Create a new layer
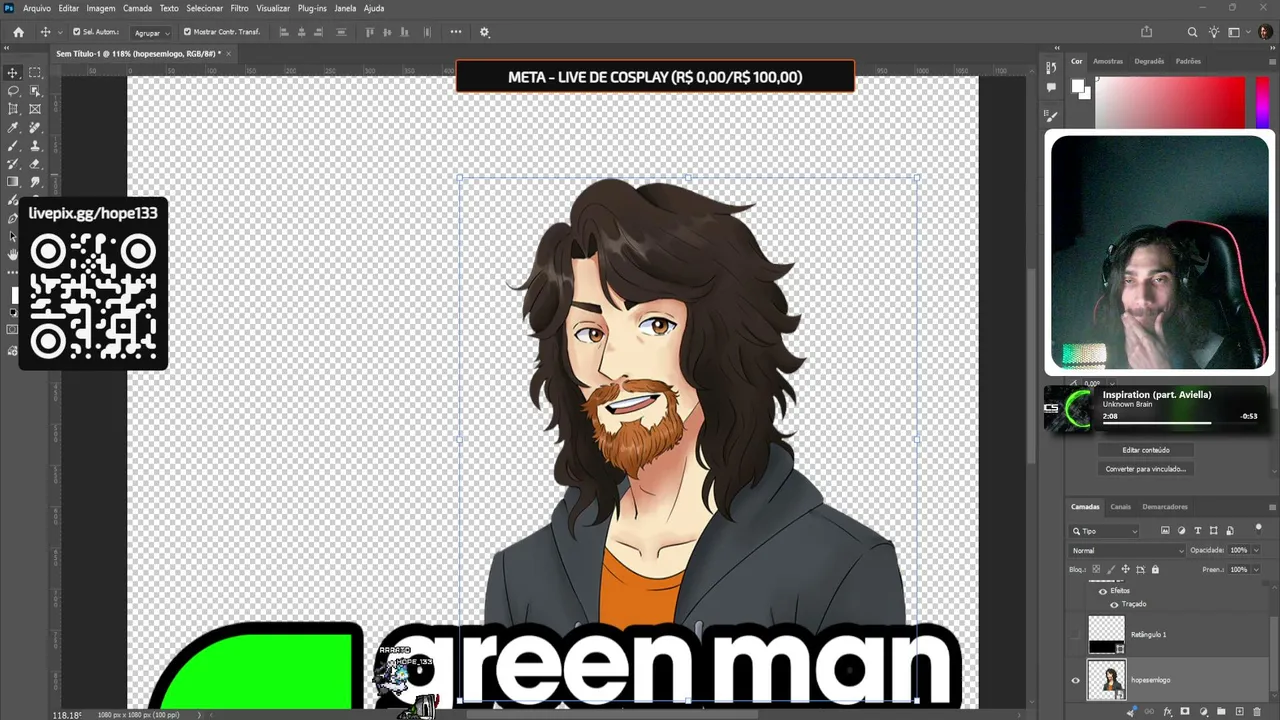 [1239, 712]
